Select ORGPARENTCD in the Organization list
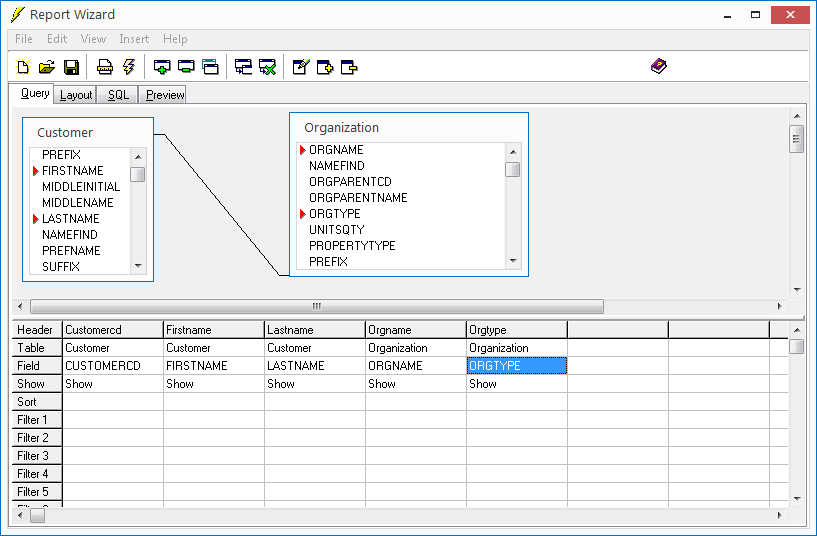The width and height of the screenshot is (817, 536). (350, 182)
